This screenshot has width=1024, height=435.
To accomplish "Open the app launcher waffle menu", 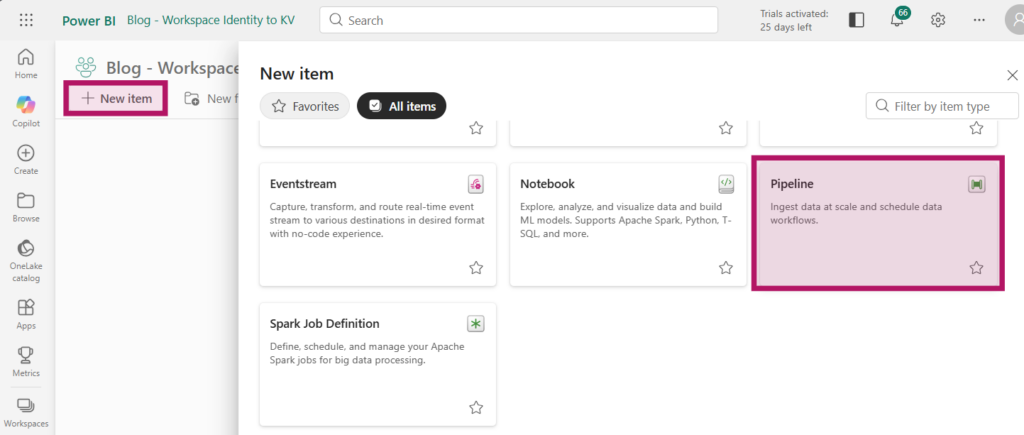I will tap(27, 20).
